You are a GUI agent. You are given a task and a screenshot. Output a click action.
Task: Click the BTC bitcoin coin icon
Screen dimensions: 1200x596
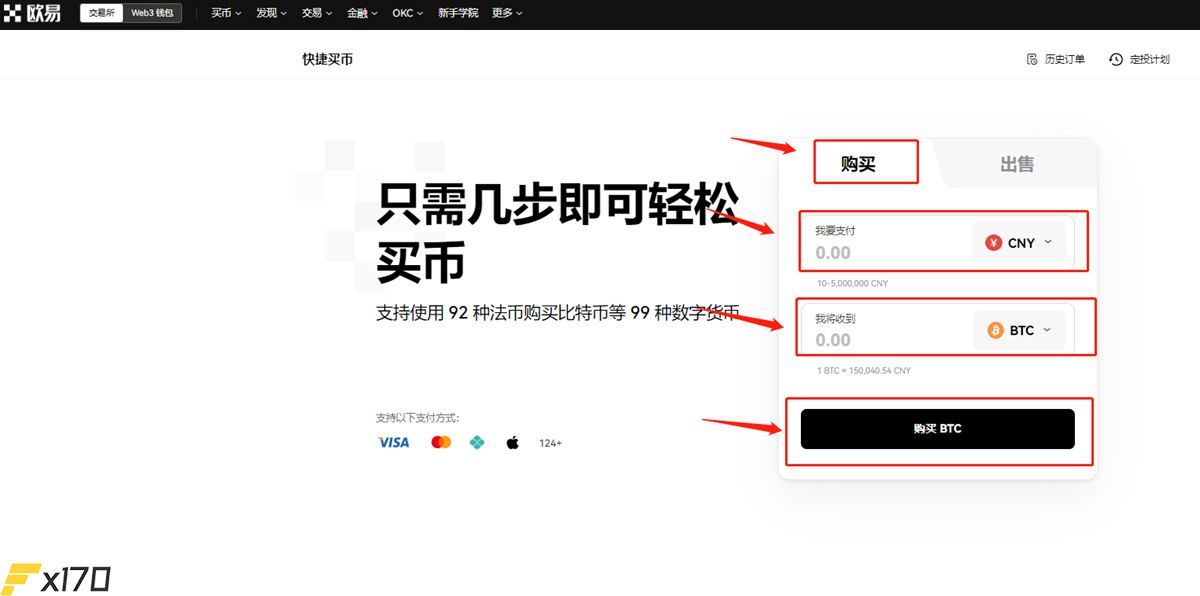tap(996, 330)
